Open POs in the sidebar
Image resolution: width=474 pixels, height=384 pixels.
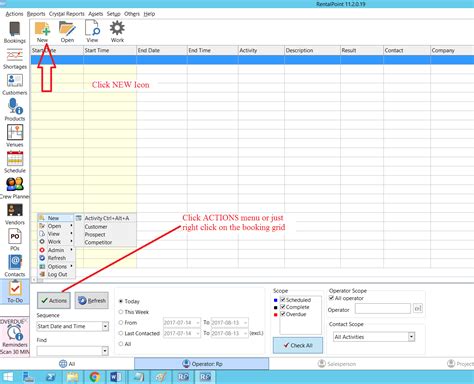point(15,240)
